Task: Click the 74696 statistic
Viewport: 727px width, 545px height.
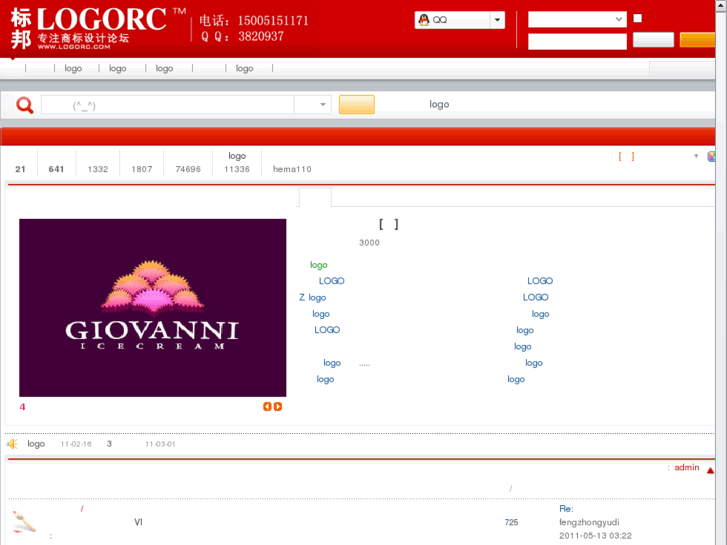Action: [x=188, y=169]
